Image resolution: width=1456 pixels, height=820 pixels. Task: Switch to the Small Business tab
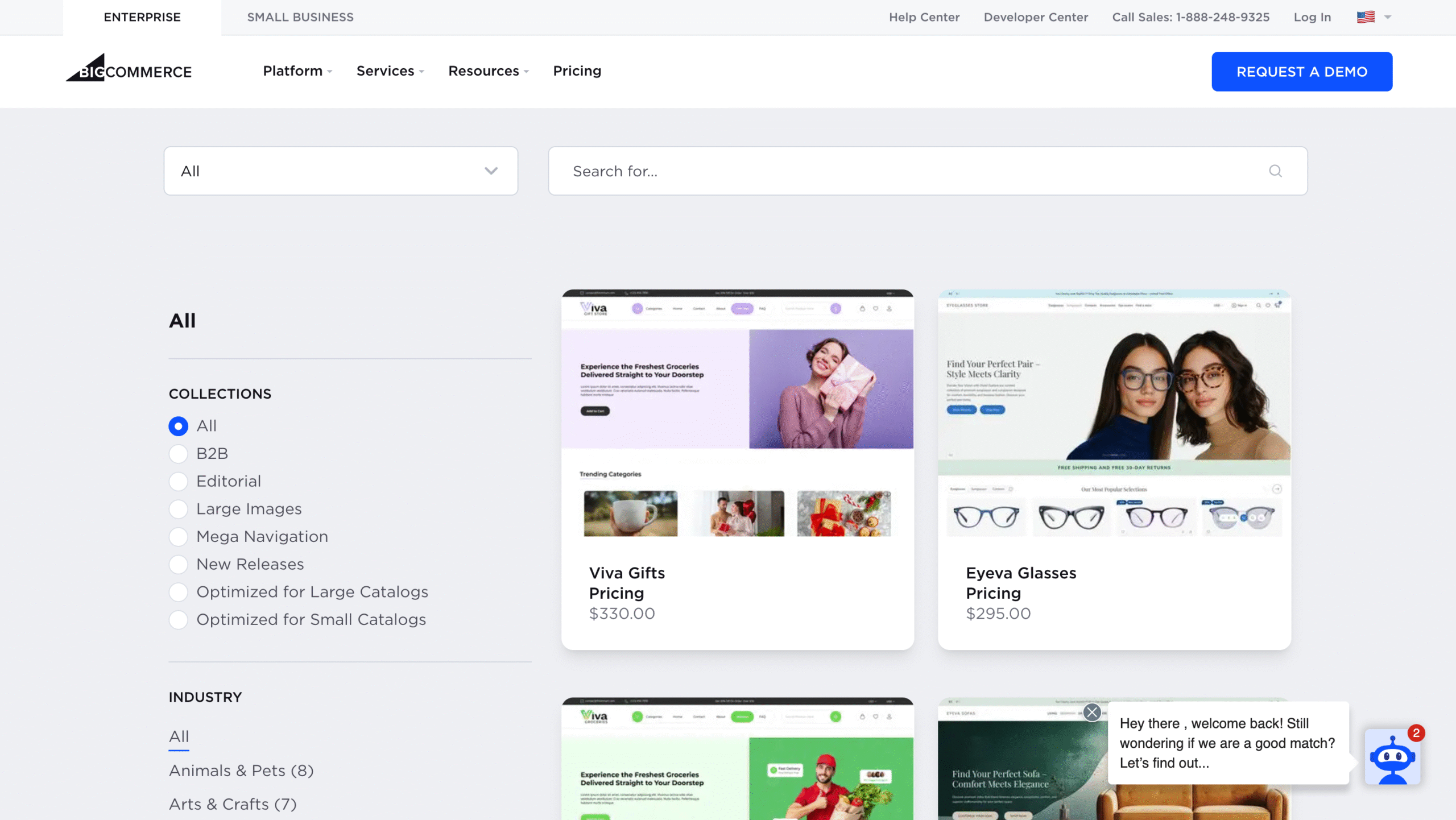[300, 17]
